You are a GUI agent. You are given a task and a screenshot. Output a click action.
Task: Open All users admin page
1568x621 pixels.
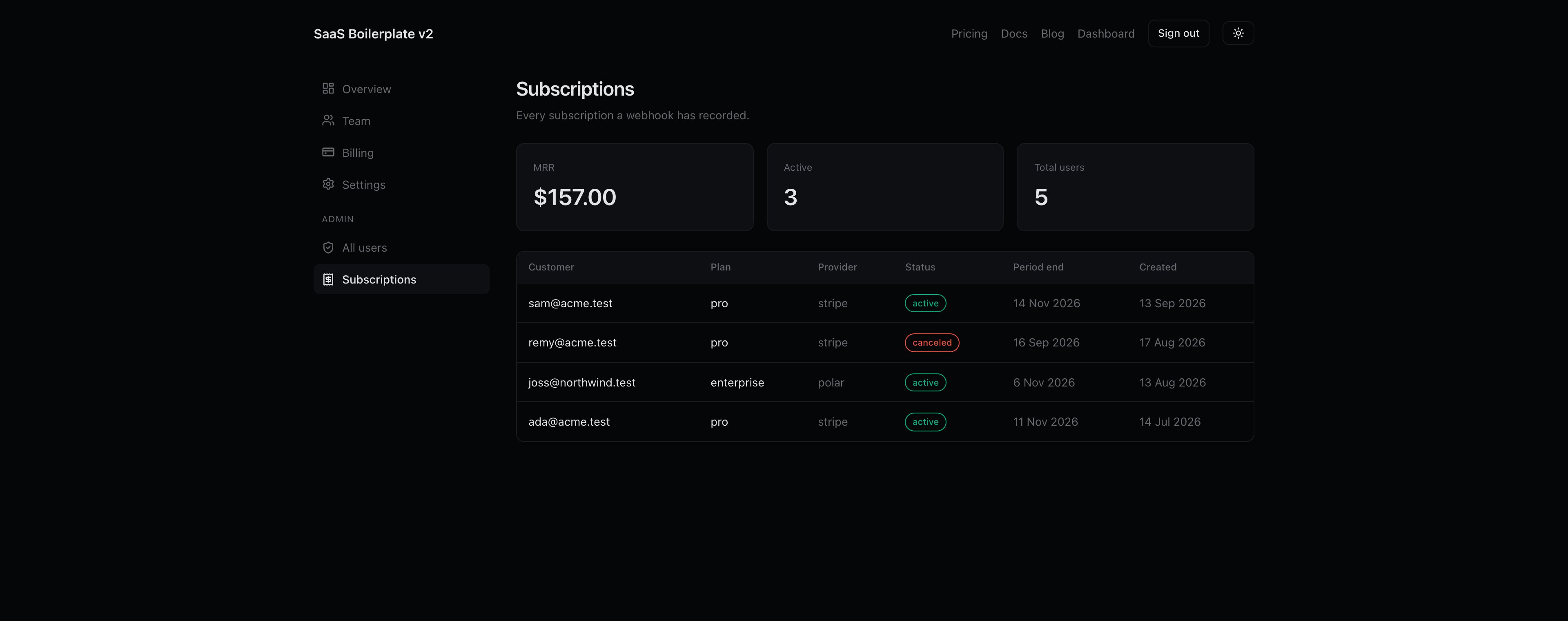click(x=401, y=247)
